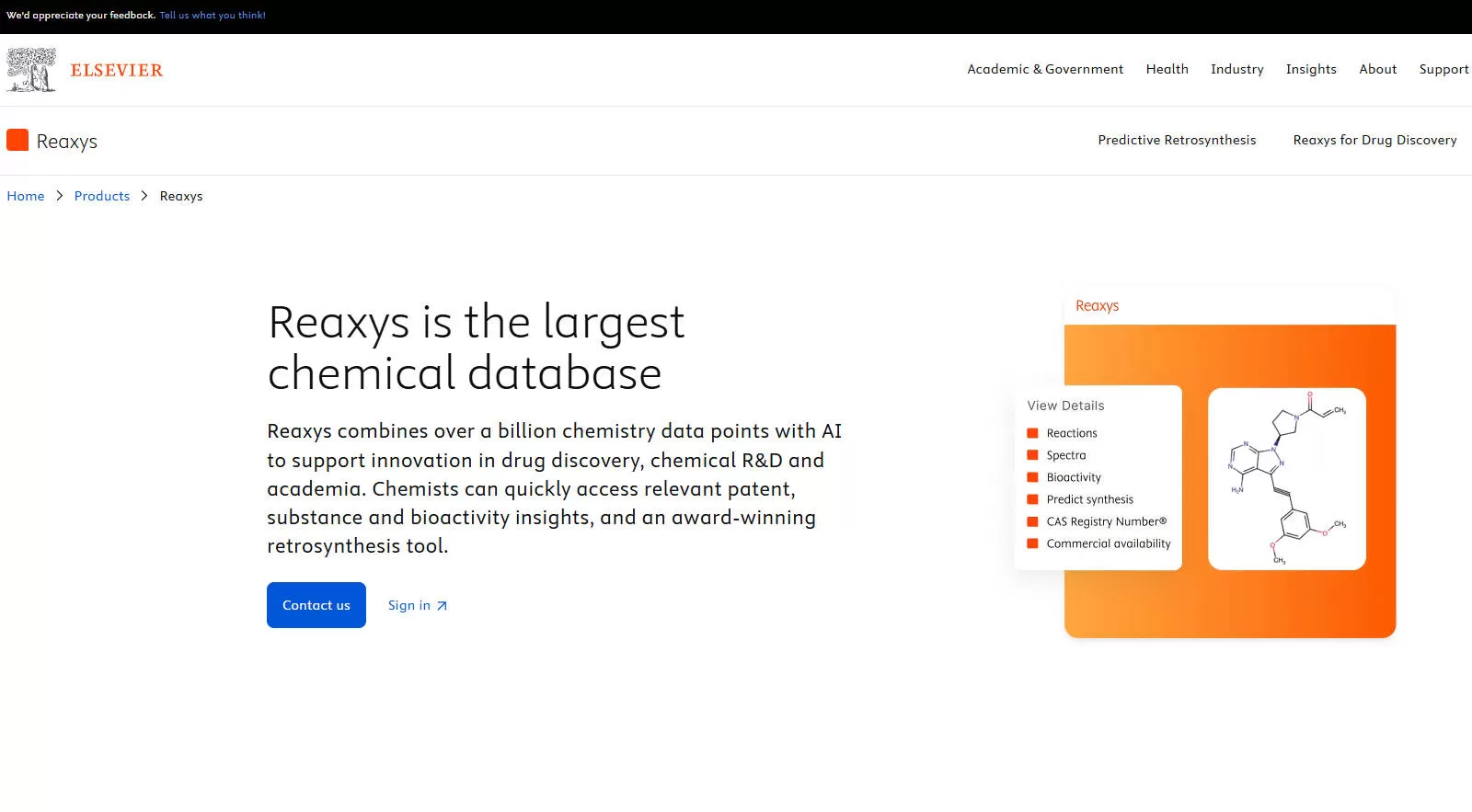The image size is (1472, 812).
Task: Click the orange square beside Commercial availability
Action: coord(1032,543)
